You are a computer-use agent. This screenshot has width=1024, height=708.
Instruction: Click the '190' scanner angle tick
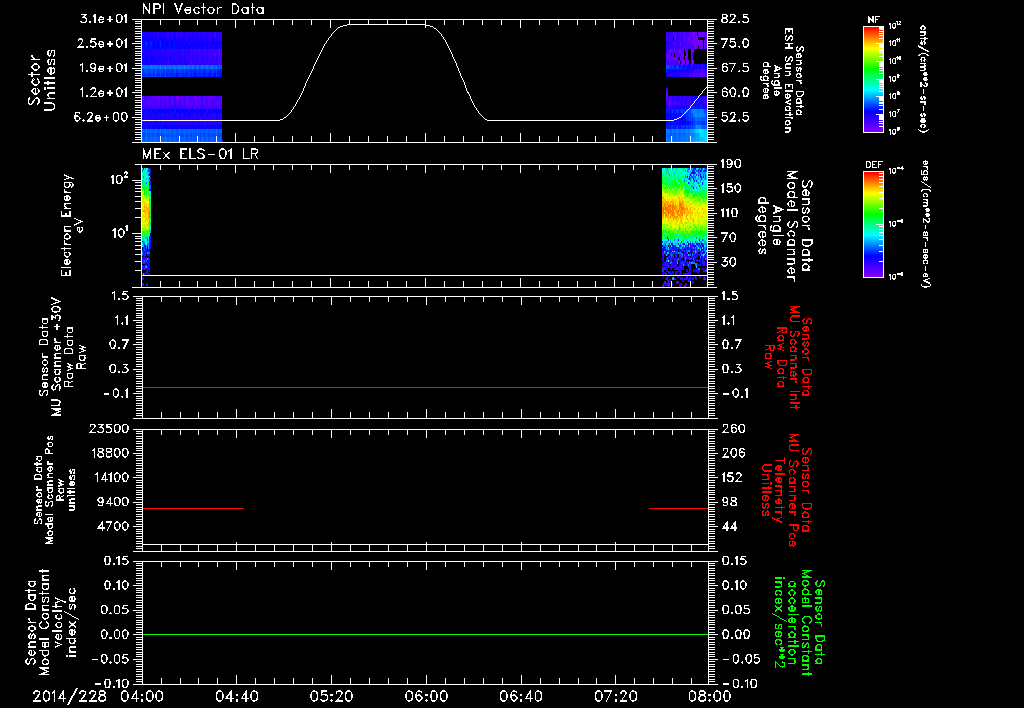[731, 164]
